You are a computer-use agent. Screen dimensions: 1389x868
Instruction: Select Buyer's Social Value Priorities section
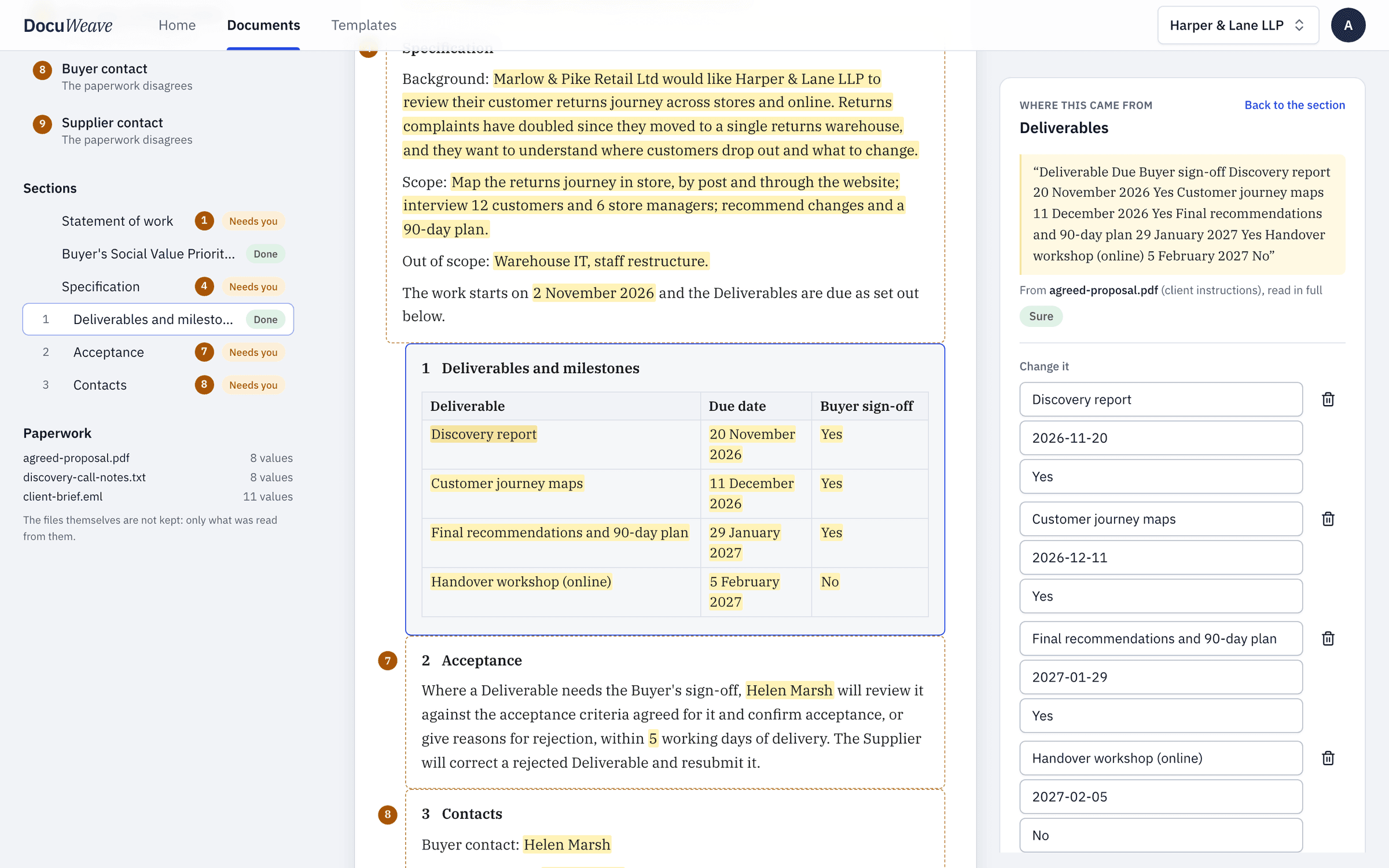pyautogui.click(x=157, y=253)
